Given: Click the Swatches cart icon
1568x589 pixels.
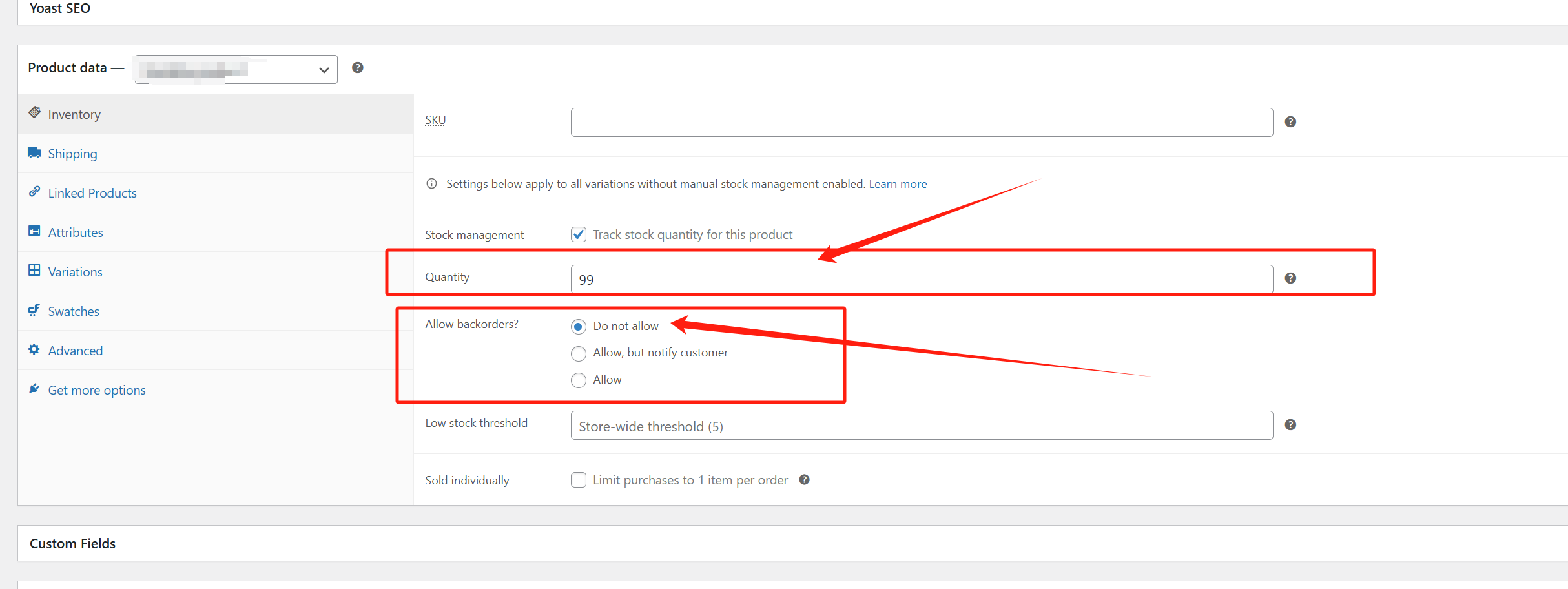Looking at the screenshot, I should tap(34, 309).
